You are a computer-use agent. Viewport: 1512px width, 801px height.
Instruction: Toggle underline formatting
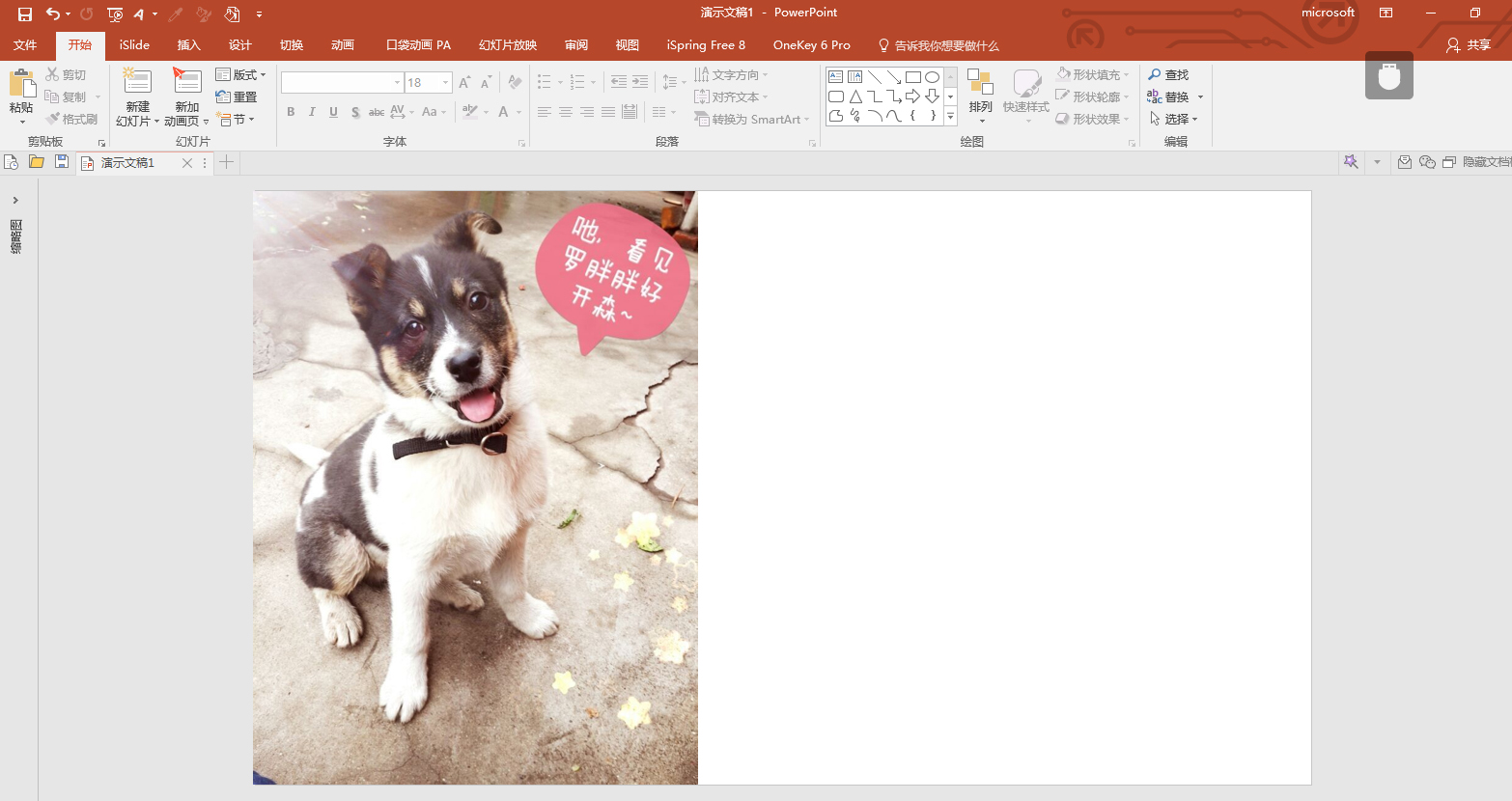tap(333, 112)
